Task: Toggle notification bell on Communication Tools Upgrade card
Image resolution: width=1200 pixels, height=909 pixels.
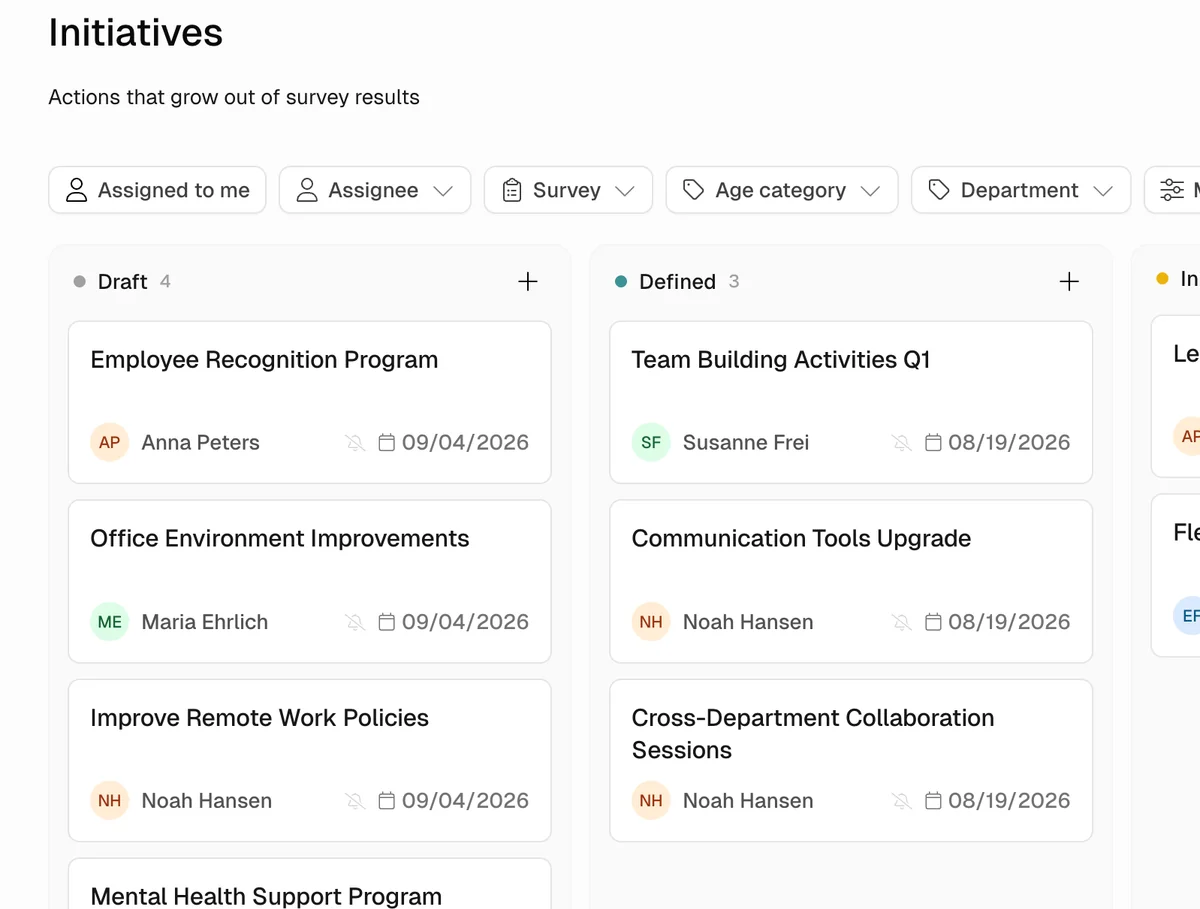Action: (901, 622)
